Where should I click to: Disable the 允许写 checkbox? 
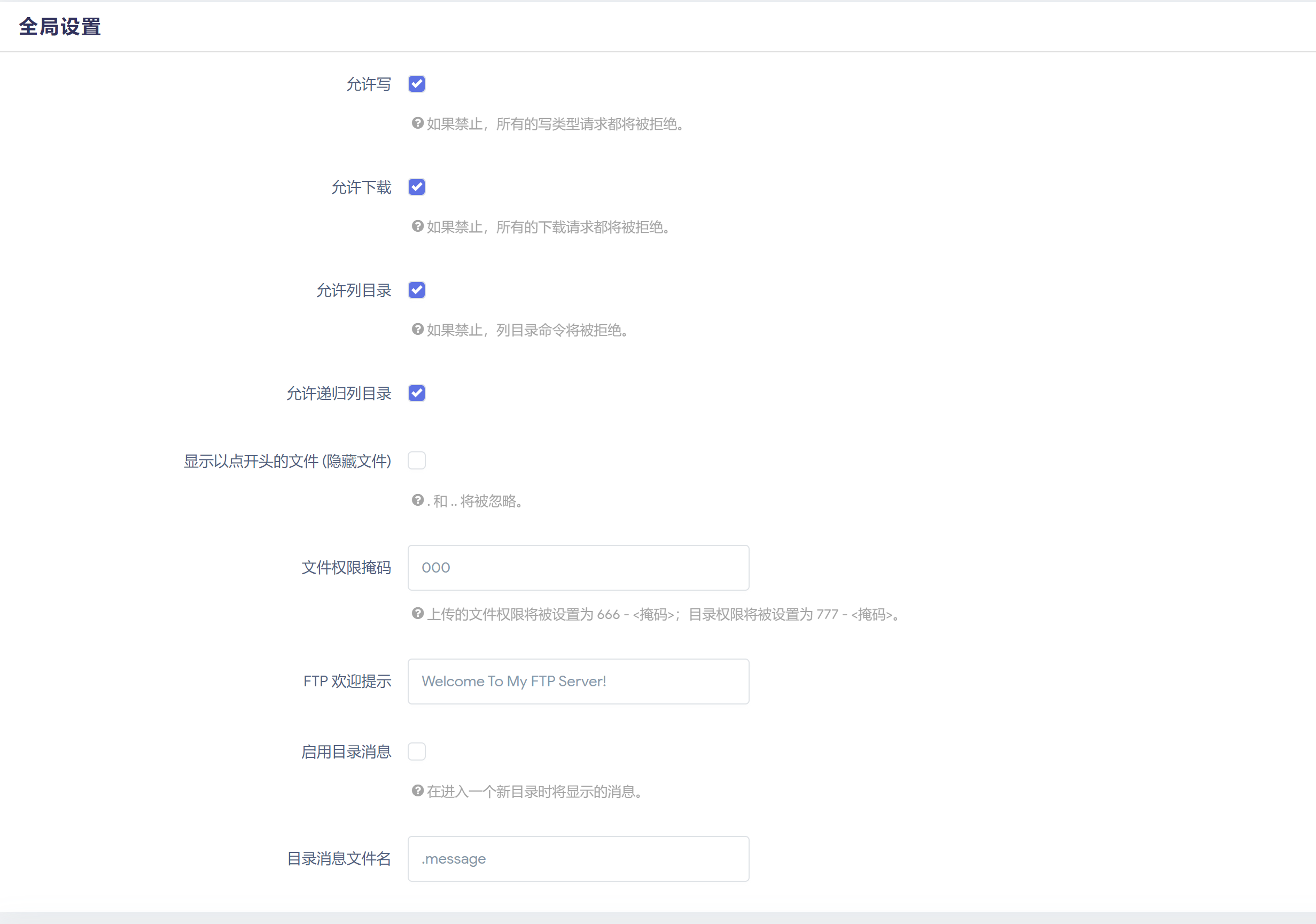tap(417, 84)
